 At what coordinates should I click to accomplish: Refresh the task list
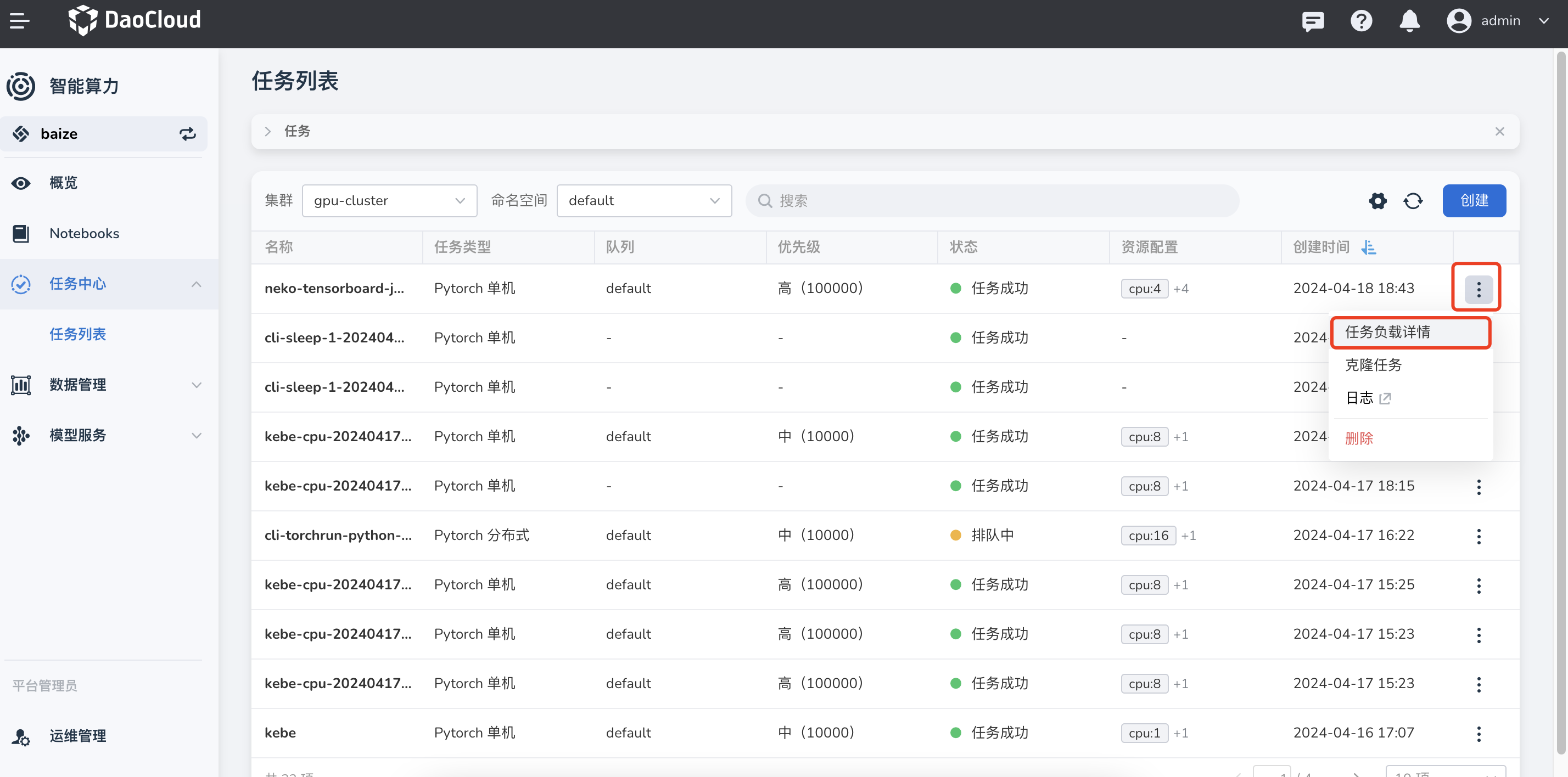click(1413, 201)
